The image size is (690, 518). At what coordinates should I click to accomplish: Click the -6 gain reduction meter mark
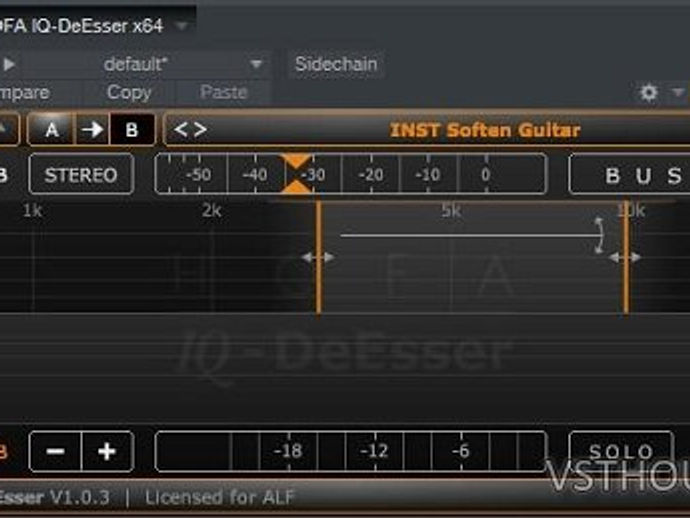point(461,451)
